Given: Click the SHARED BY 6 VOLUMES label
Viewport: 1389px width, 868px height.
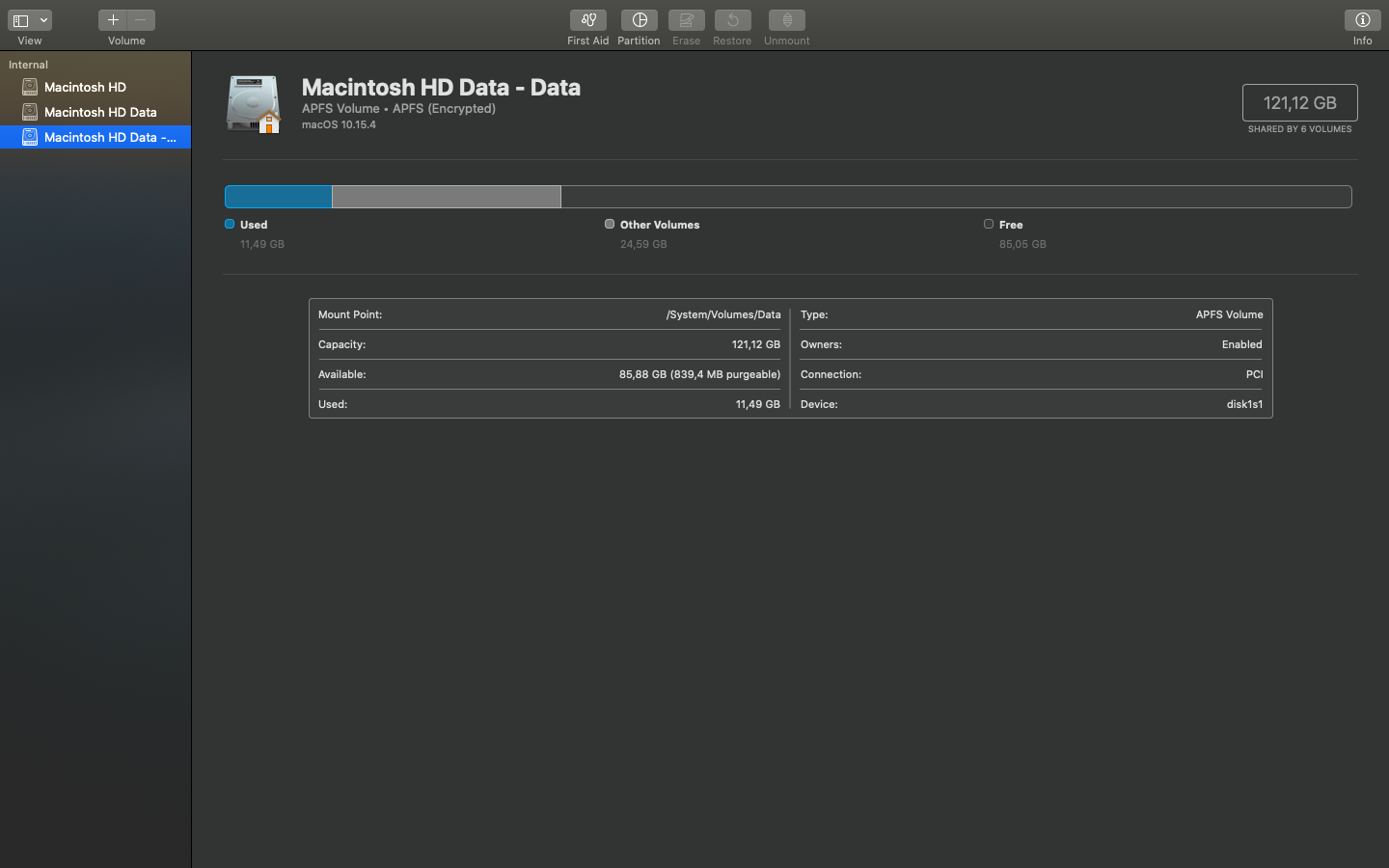Looking at the screenshot, I should [1300, 129].
